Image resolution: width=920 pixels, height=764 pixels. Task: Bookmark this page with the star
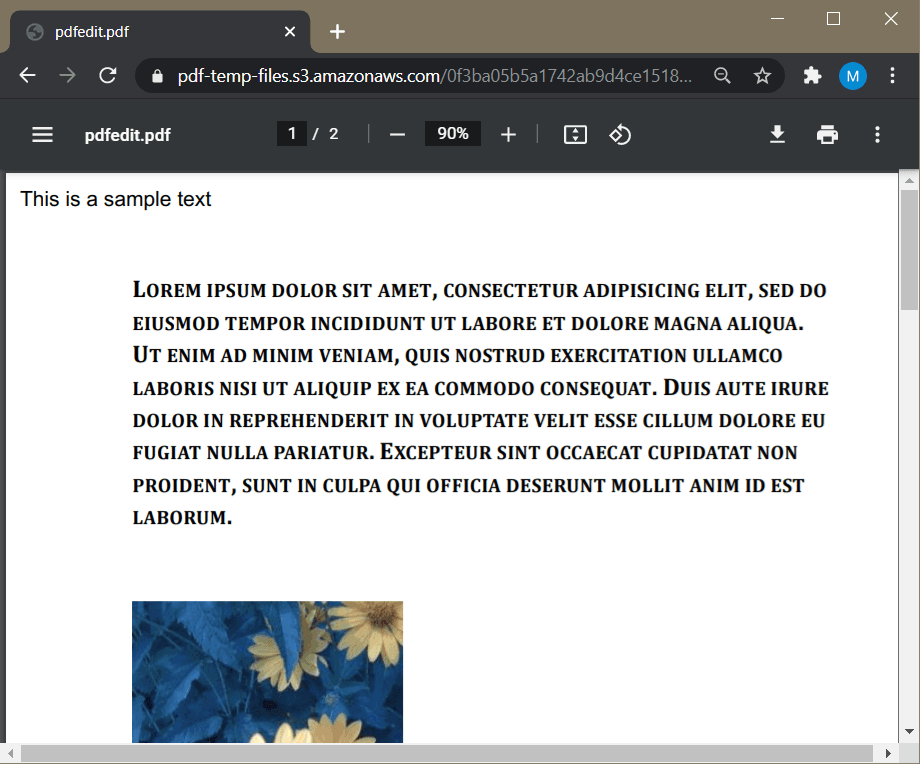pyautogui.click(x=762, y=75)
